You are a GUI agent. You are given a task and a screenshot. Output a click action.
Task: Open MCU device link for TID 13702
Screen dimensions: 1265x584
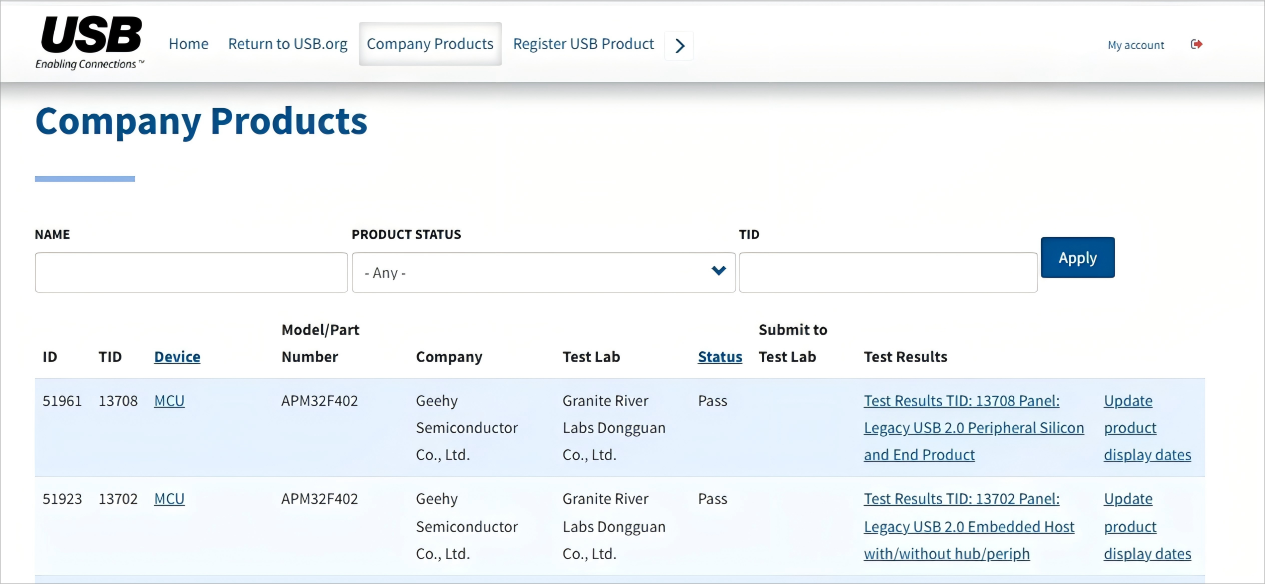coord(169,499)
